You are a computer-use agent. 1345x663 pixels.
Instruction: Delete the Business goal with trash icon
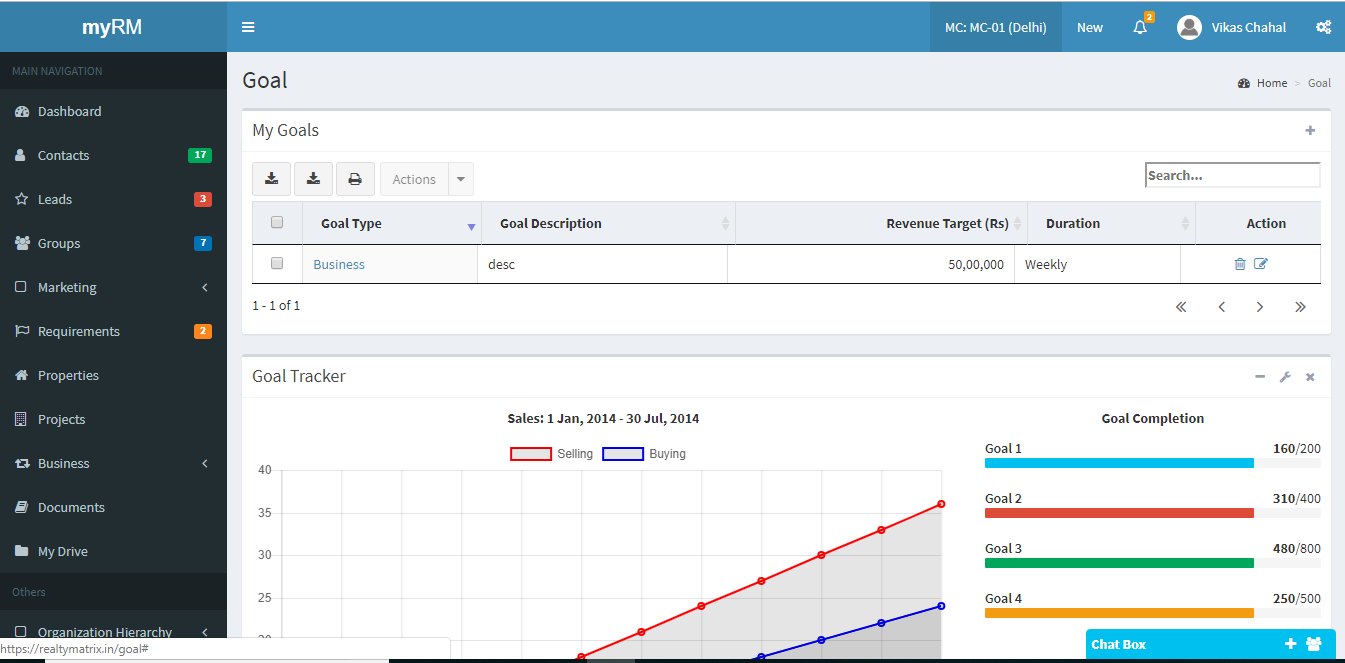pyautogui.click(x=1240, y=264)
